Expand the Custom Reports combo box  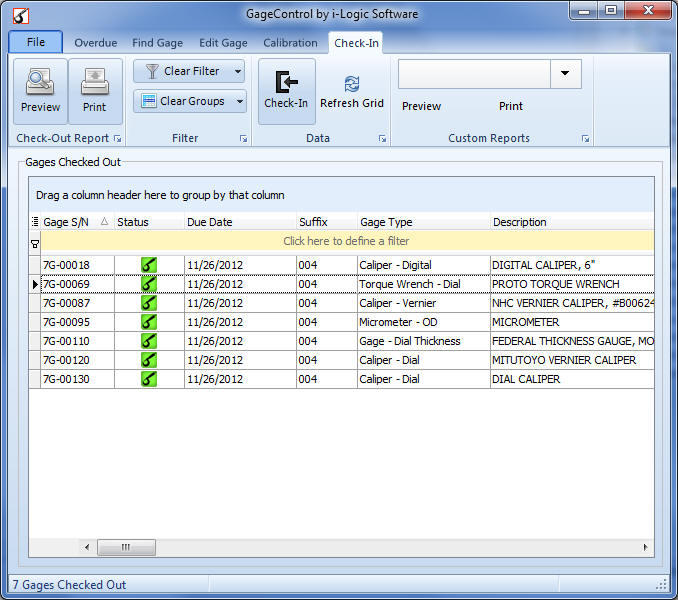[566, 73]
